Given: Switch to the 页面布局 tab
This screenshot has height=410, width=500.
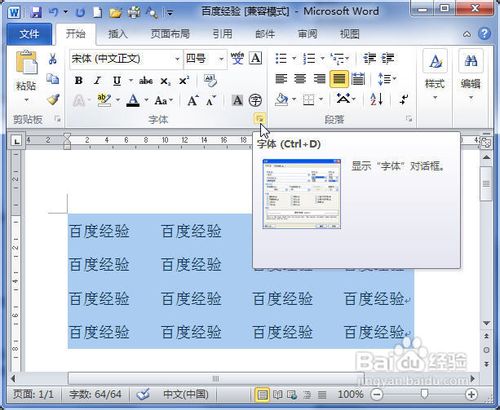Looking at the screenshot, I should pos(170,34).
